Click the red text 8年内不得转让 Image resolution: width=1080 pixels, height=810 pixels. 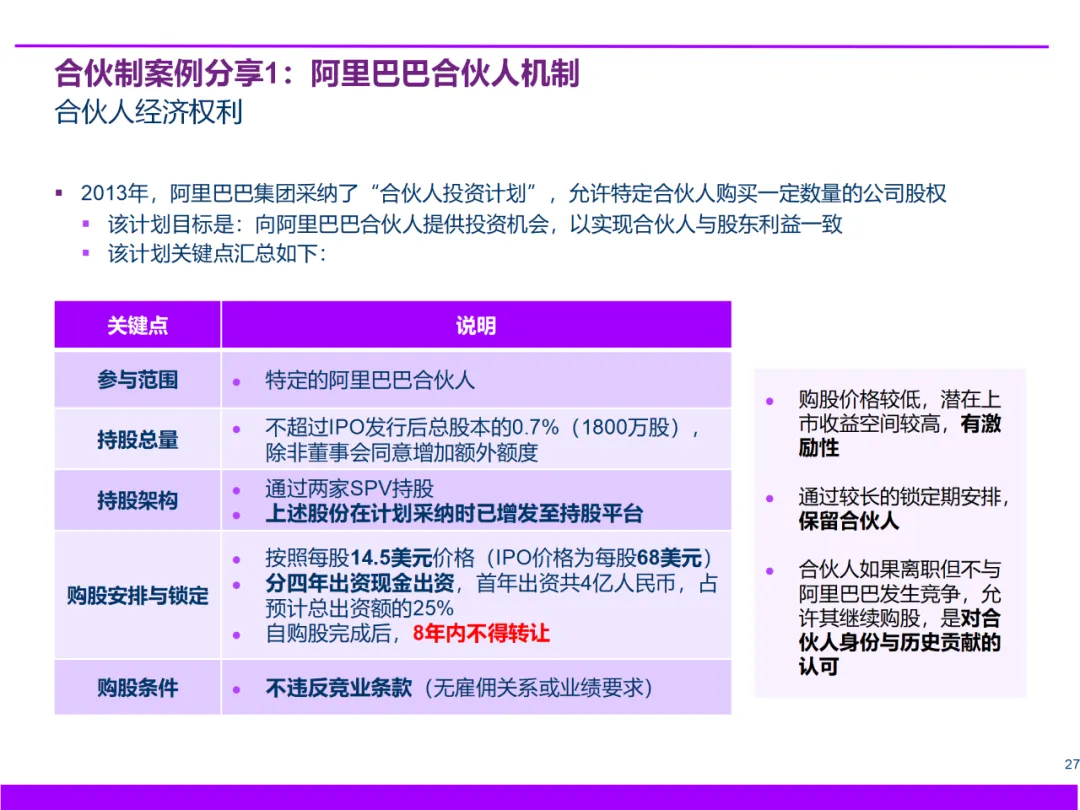coord(481,633)
